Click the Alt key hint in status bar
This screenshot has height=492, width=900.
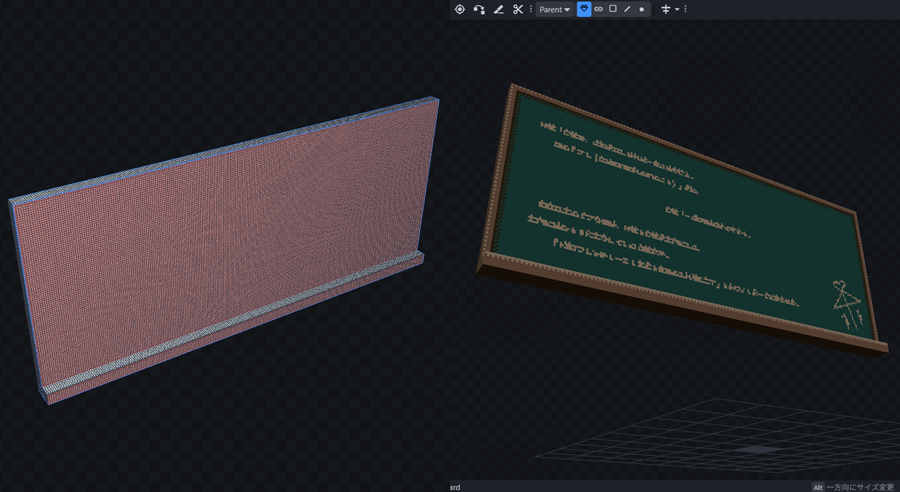tap(817, 487)
